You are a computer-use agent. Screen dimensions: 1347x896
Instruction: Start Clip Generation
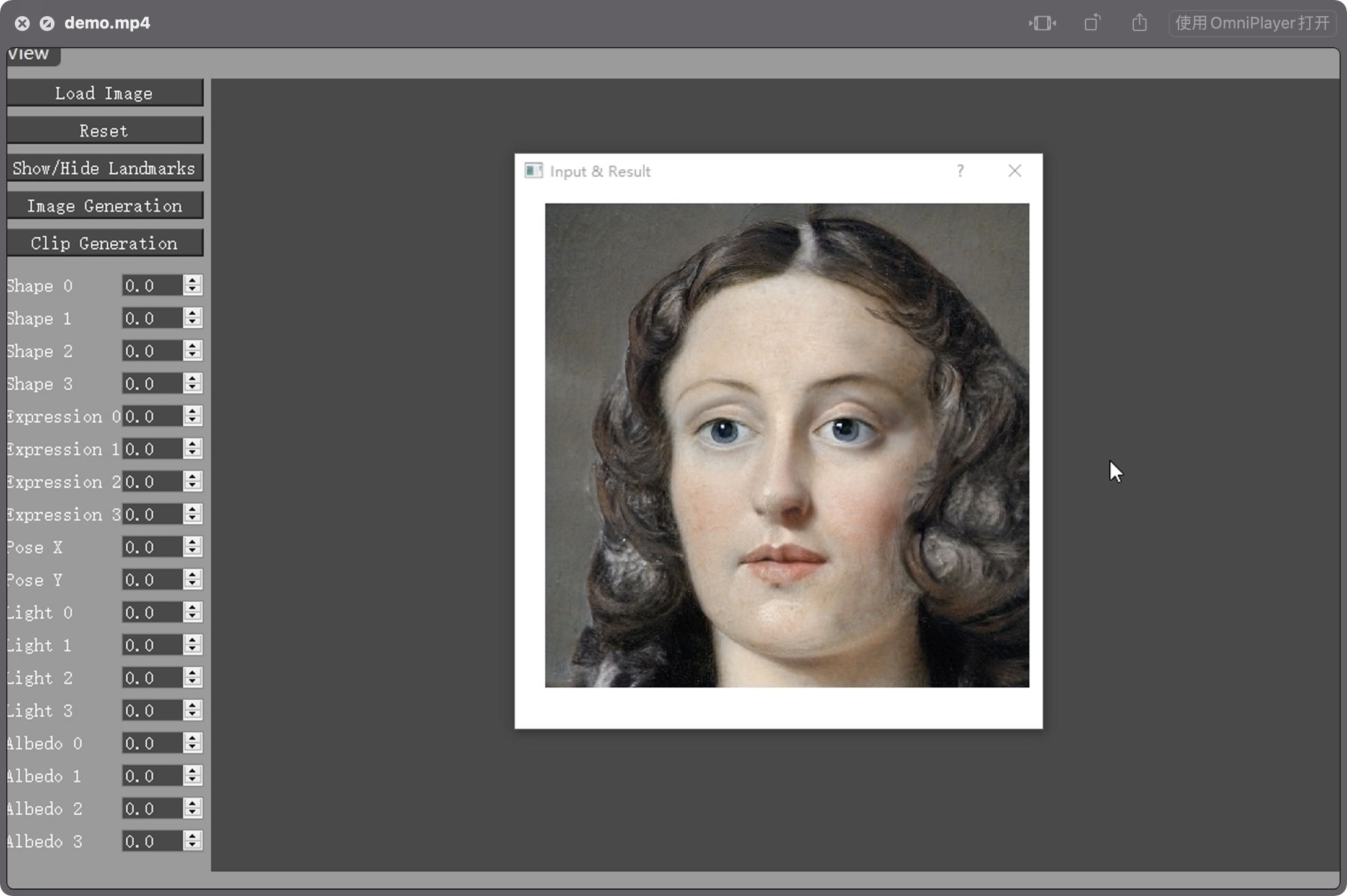104,243
